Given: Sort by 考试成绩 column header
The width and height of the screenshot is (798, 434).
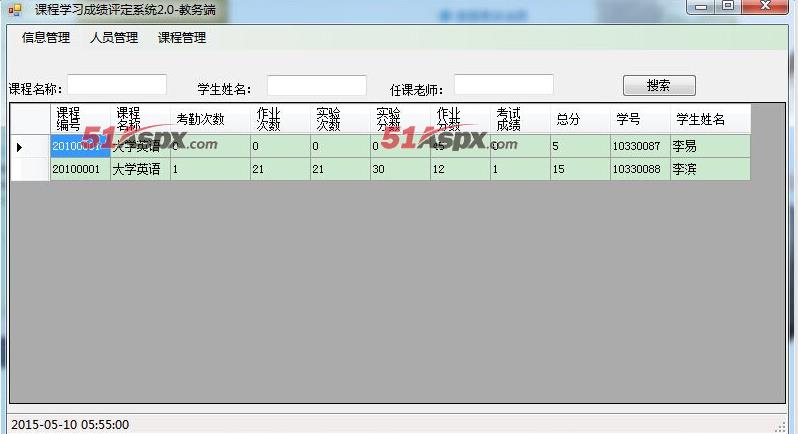Looking at the screenshot, I should pyautogui.click(x=520, y=119).
